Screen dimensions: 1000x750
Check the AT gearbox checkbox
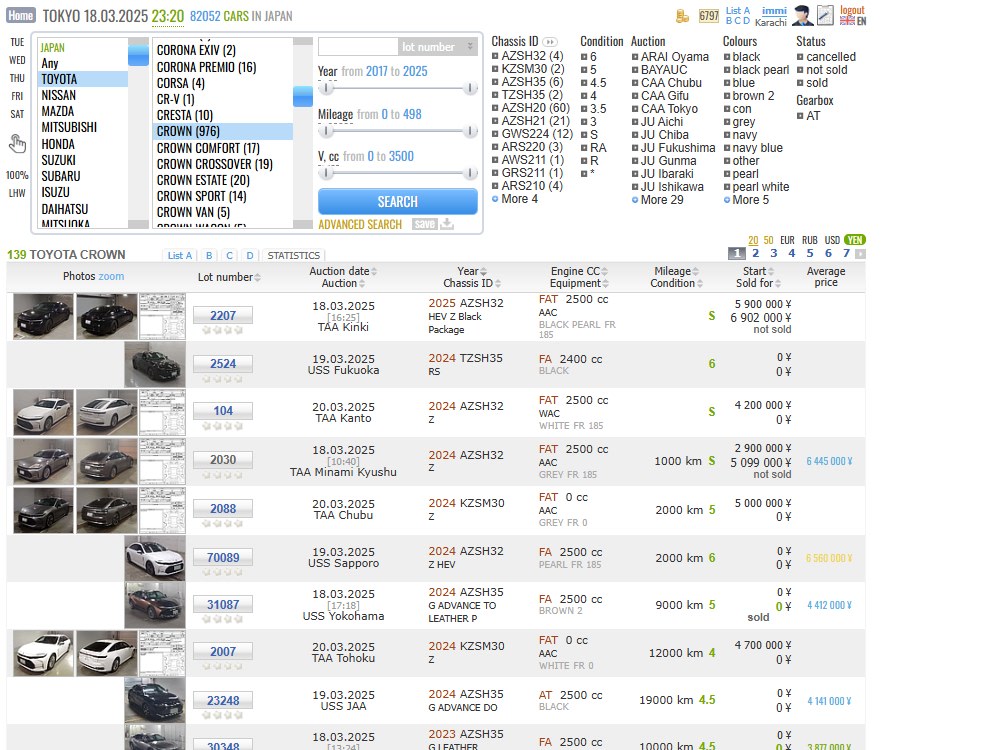click(x=800, y=116)
